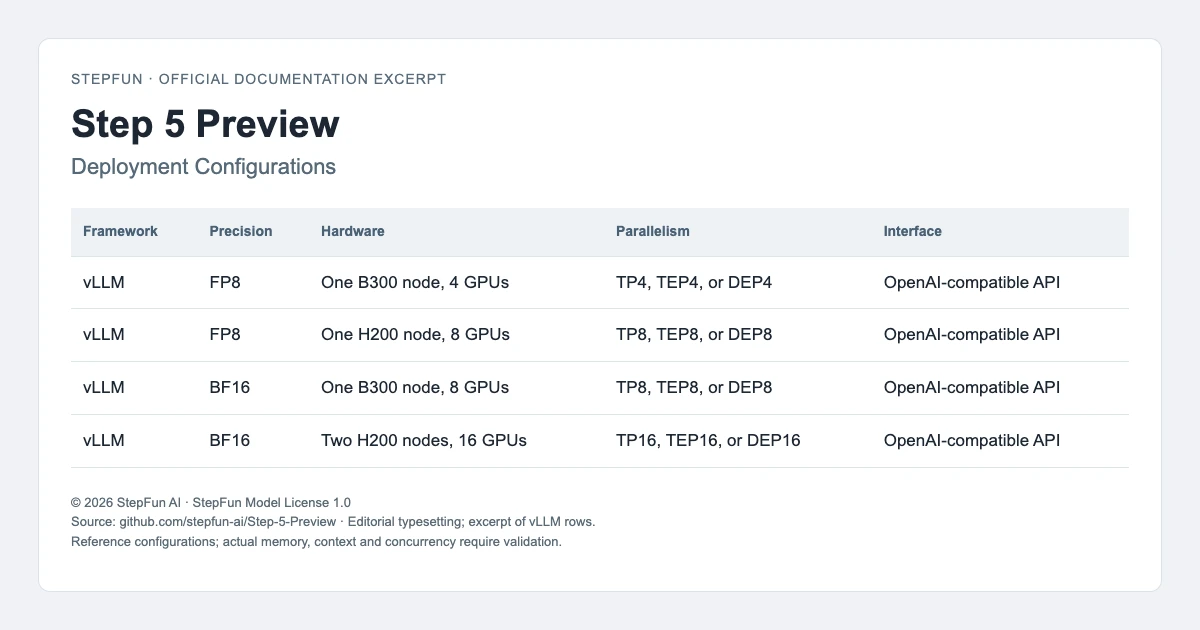The image size is (1200, 630).
Task: Select "FP8" in the H200 8 GPUs row
Action: pos(225,335)
